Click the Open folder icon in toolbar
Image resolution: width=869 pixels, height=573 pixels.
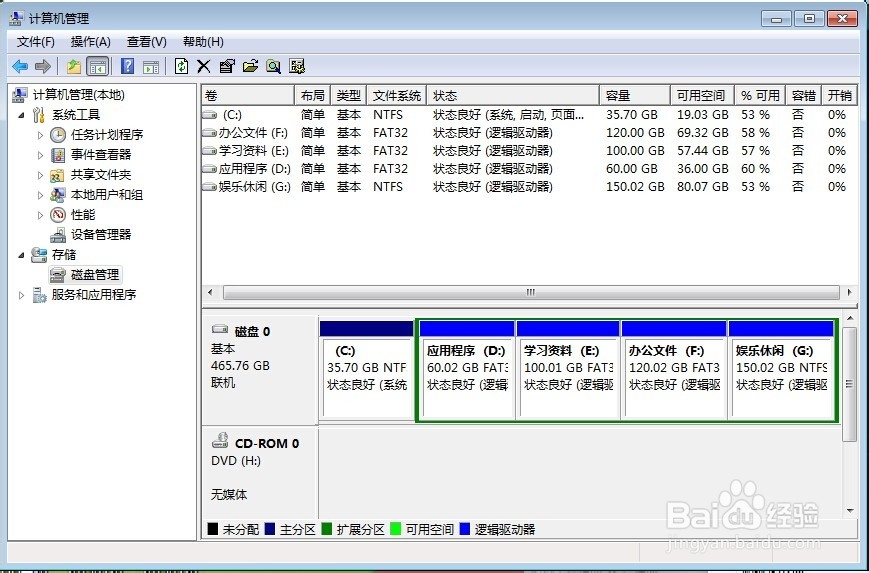tap(251, 66)
